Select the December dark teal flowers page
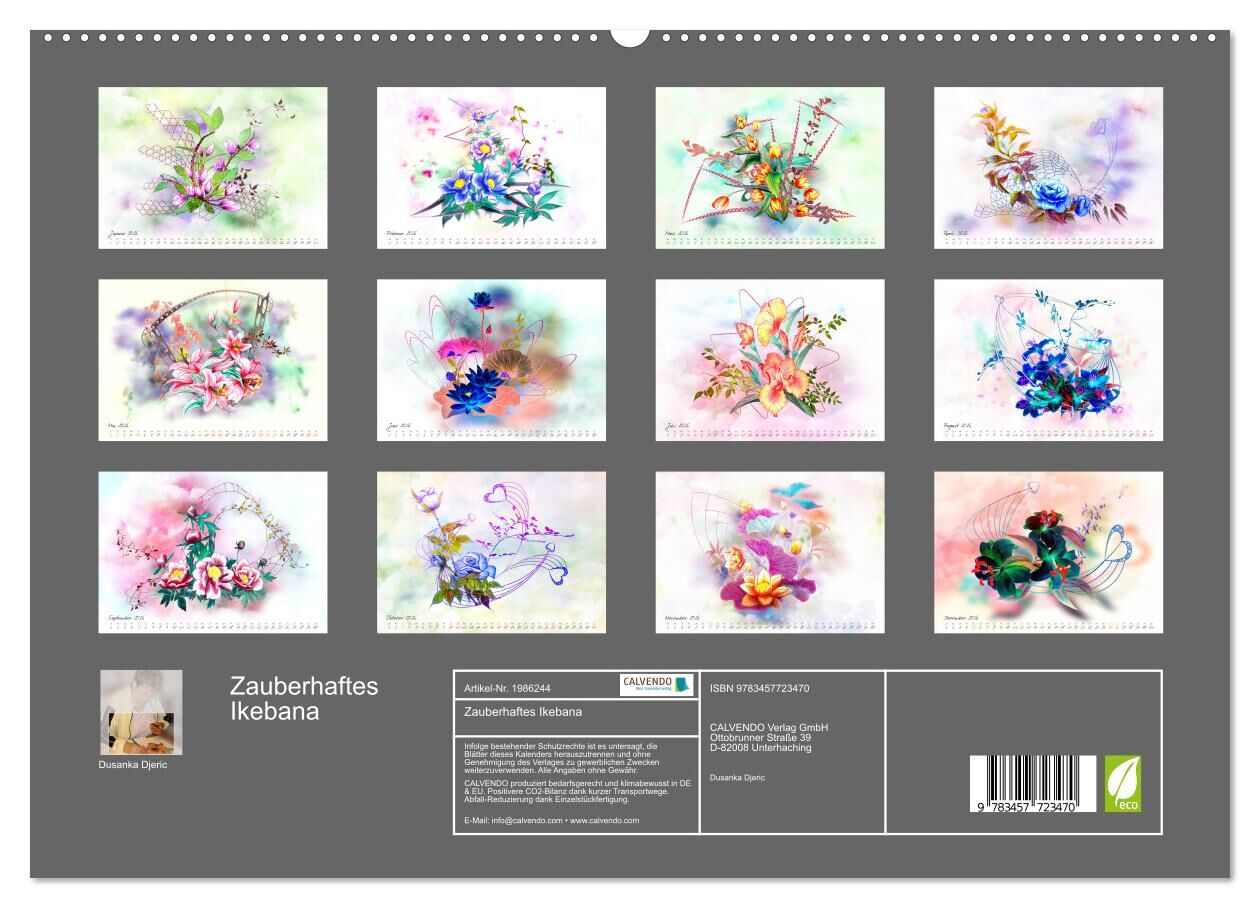 [1048, 552]
